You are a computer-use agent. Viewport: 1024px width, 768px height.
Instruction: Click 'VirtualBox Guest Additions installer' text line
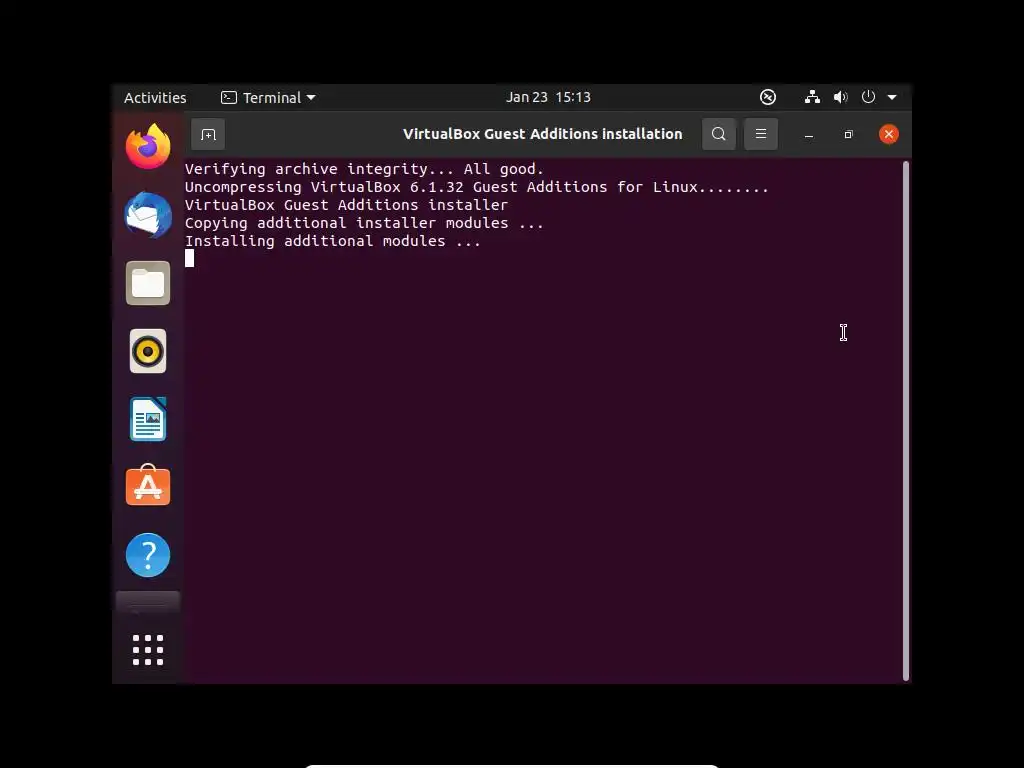pyautogui.click(x=346, y=205)
